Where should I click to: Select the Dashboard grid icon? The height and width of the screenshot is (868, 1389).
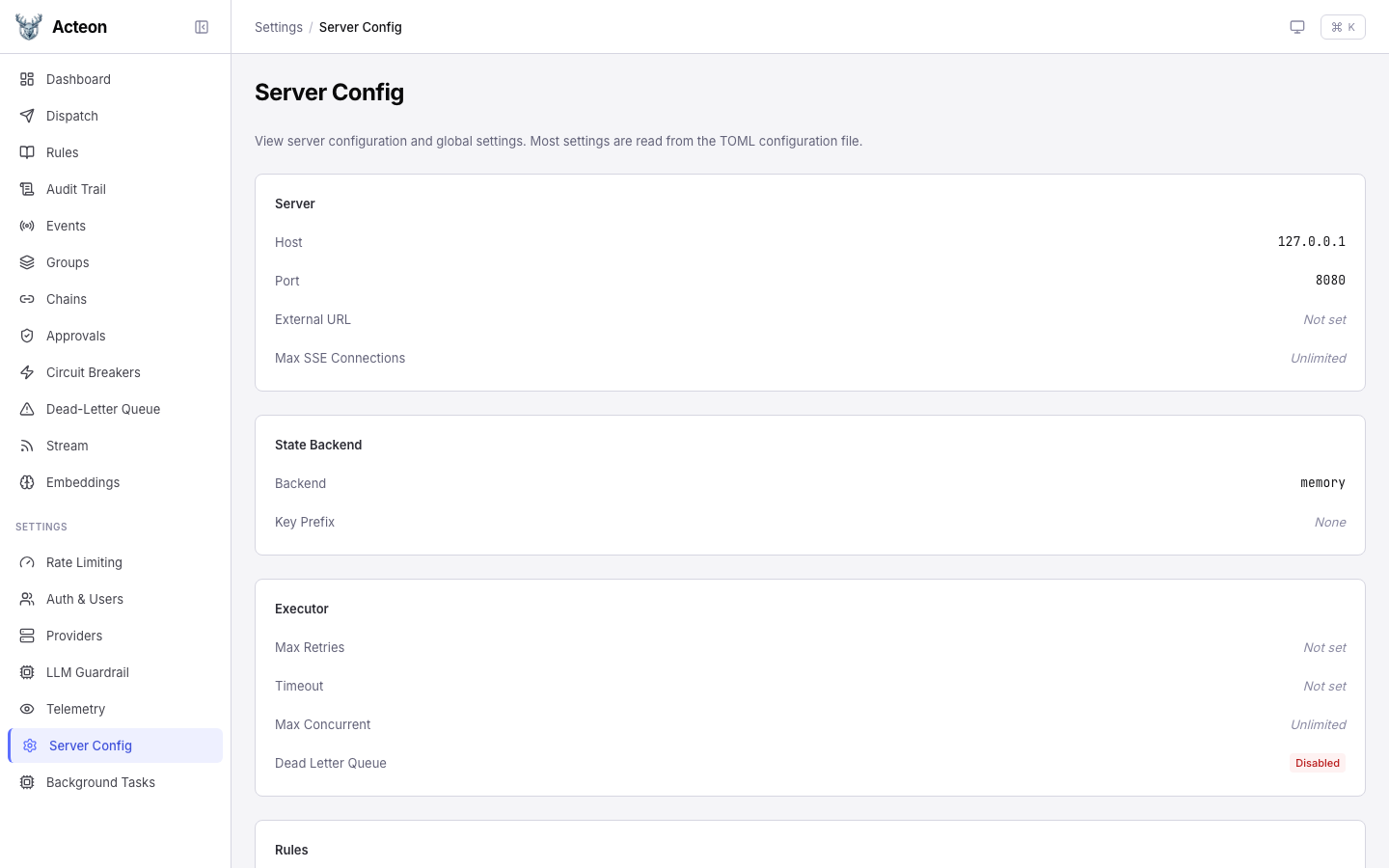tap(27, 79)
